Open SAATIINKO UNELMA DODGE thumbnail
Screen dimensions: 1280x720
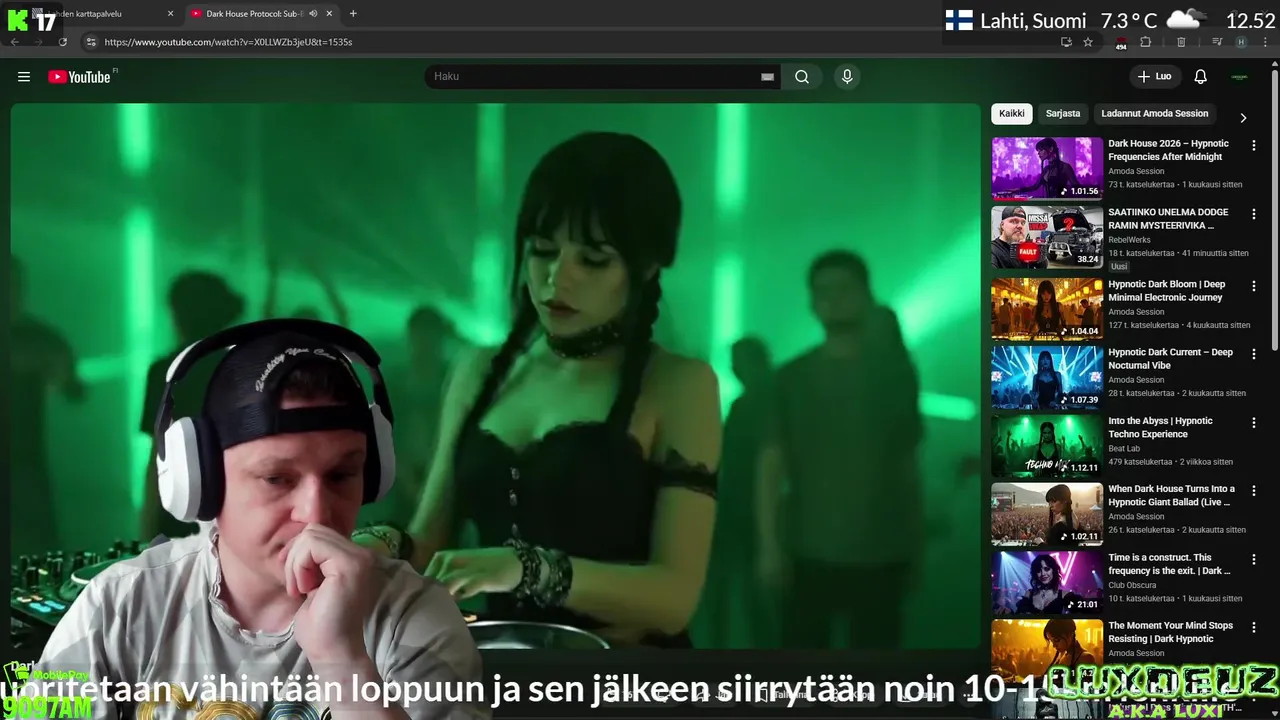point(1047,237)
